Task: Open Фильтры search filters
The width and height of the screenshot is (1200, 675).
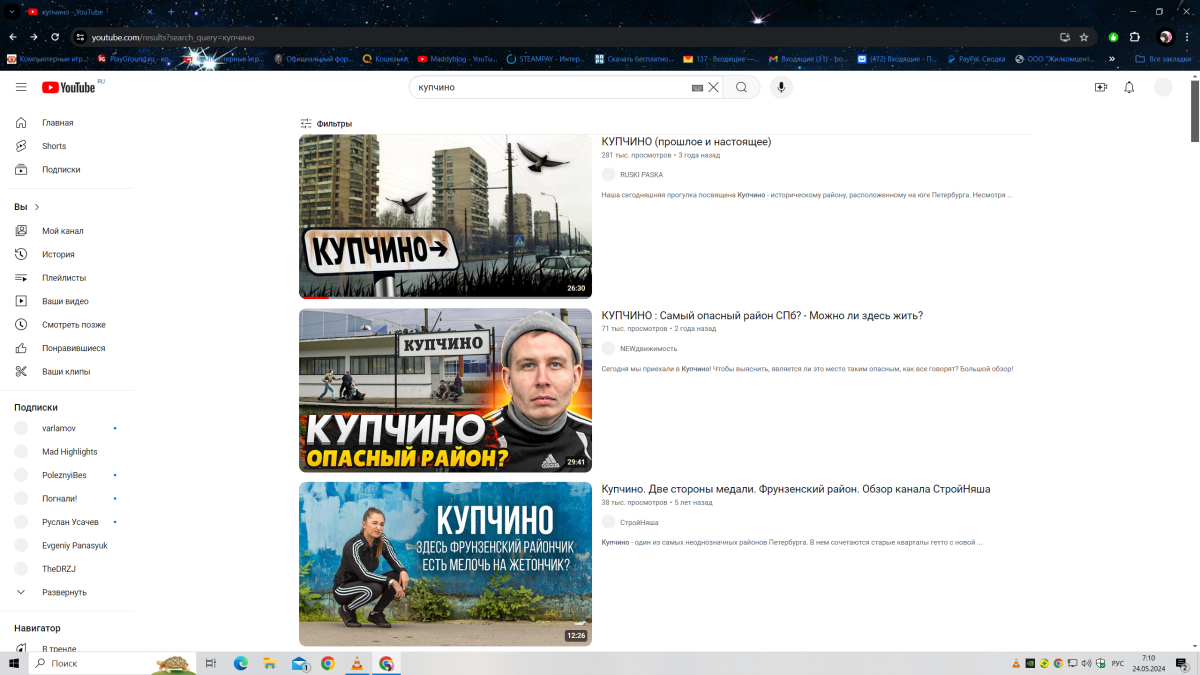Action: click(x=326, y=124)
